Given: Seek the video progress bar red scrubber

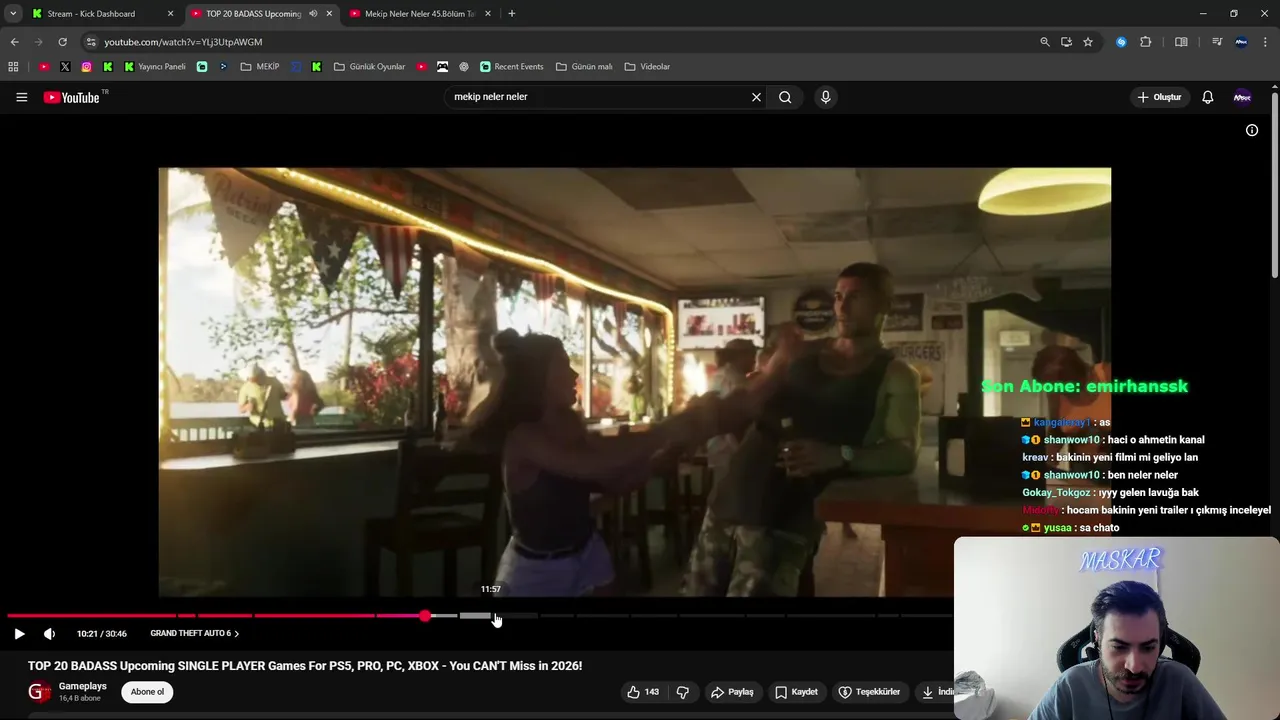Looking at the screenshot, I should click(x=425, y=616).
